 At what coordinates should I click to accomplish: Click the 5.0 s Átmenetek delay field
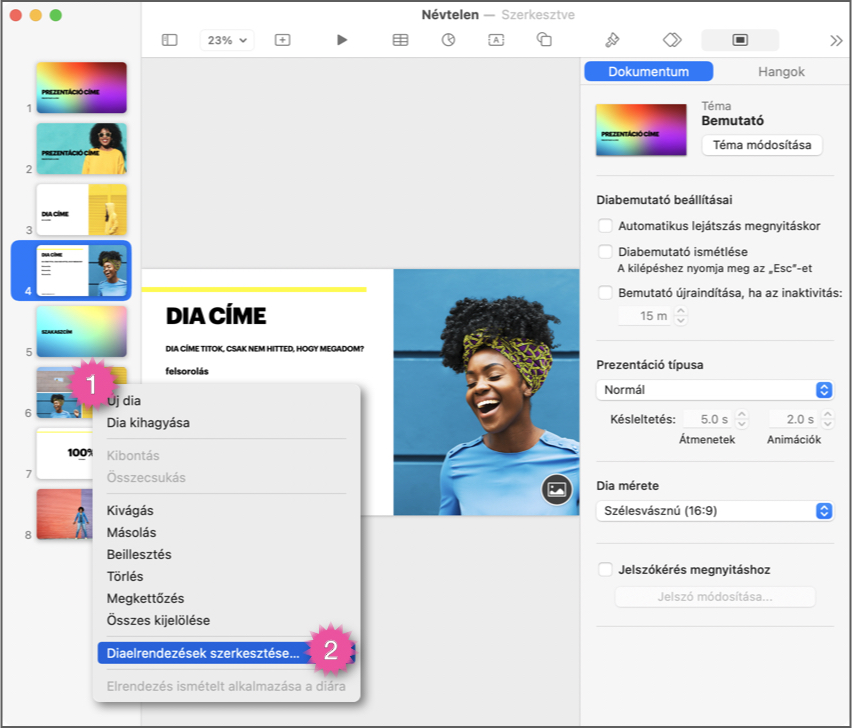tap(709, 419)
